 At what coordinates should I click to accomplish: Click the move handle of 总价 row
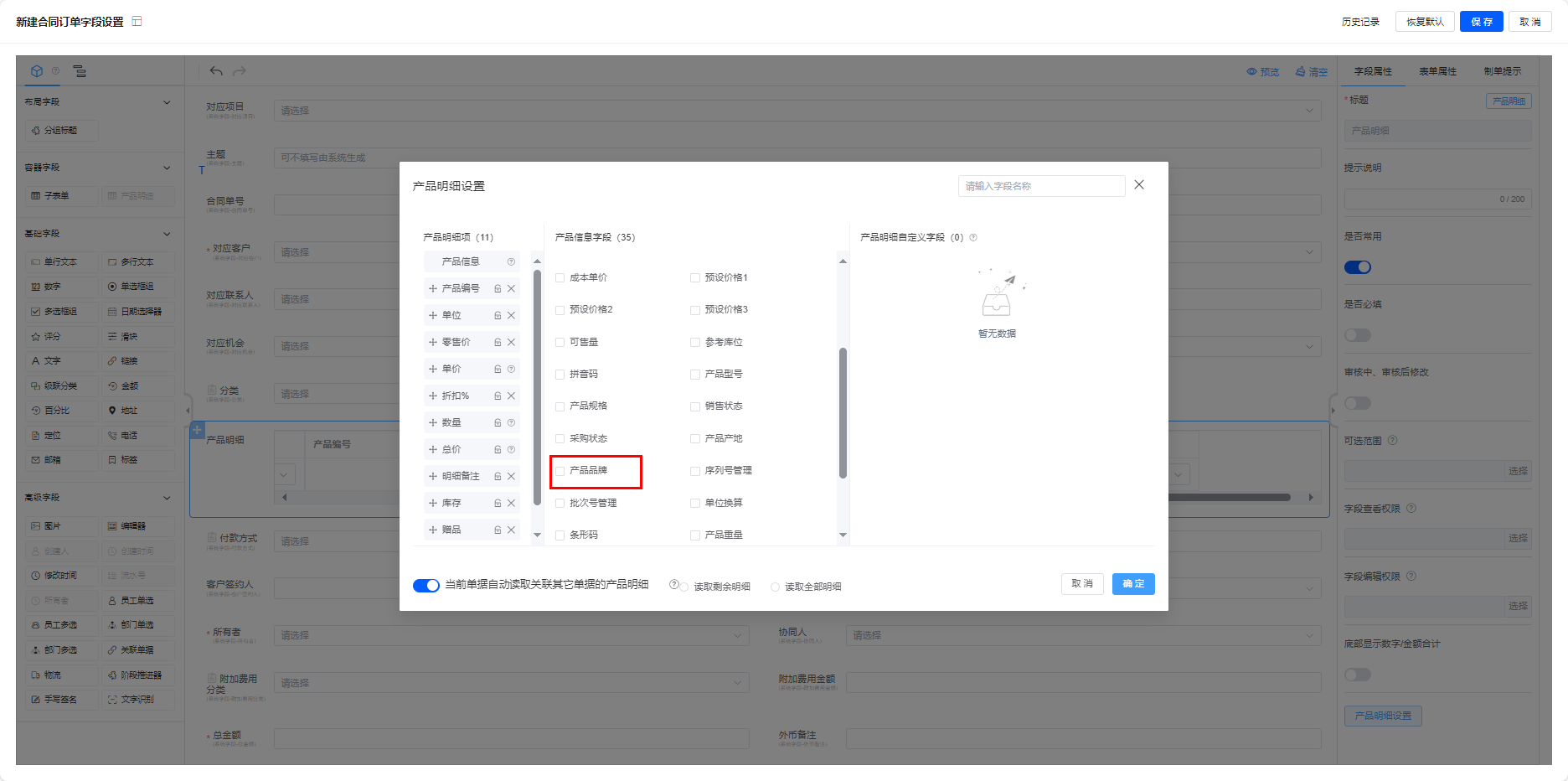433,449
